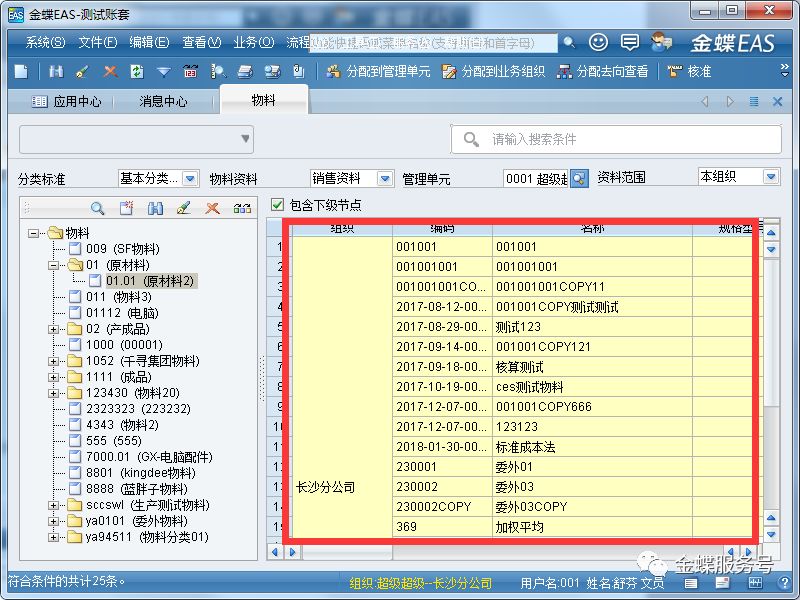800x600 pixels.
Task: Click the attachment clipboard icon in toolbar
Action: pos(299,71)
